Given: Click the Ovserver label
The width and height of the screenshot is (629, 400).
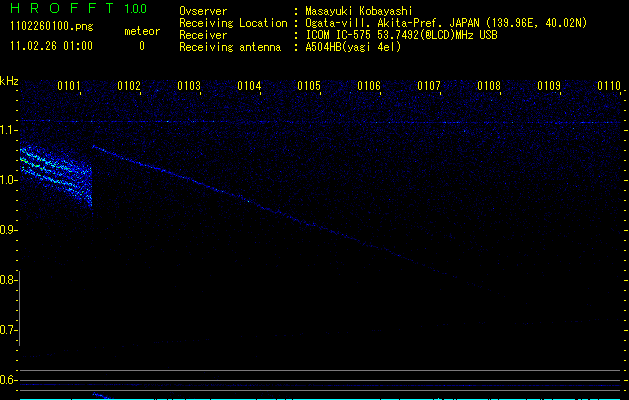Looking at the screenshot, I should click(203, 11).
